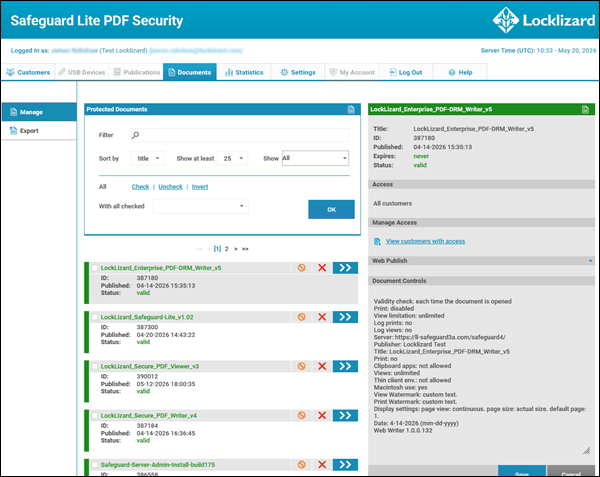The height and width of the screenshot is (477, 600).
Task: Click the icon beside View customers with access
Action: (x=377, y=241)
